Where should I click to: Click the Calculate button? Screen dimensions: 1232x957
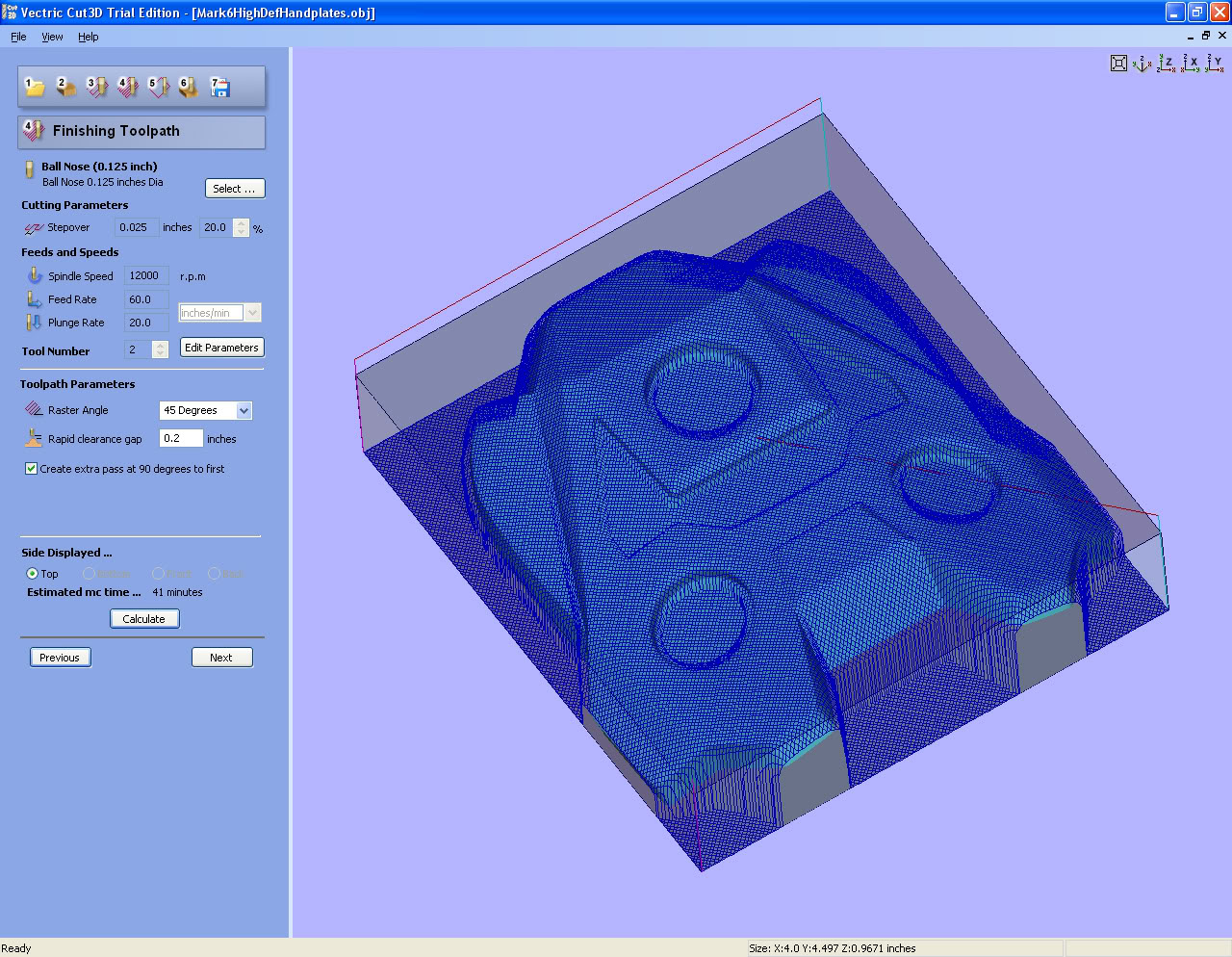click(144, 619)
